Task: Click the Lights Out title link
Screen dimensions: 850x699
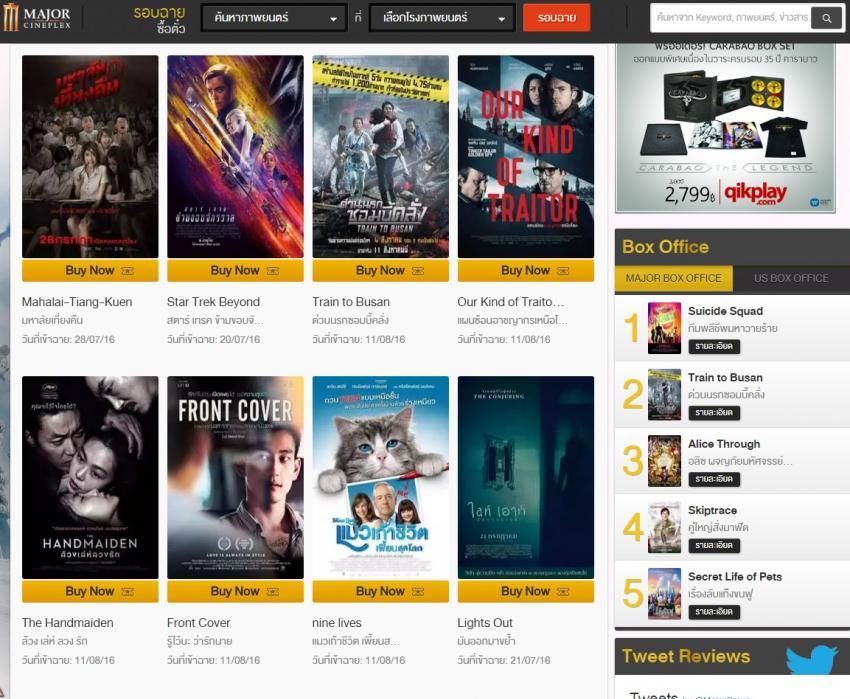Action: [x=485, y=623]
